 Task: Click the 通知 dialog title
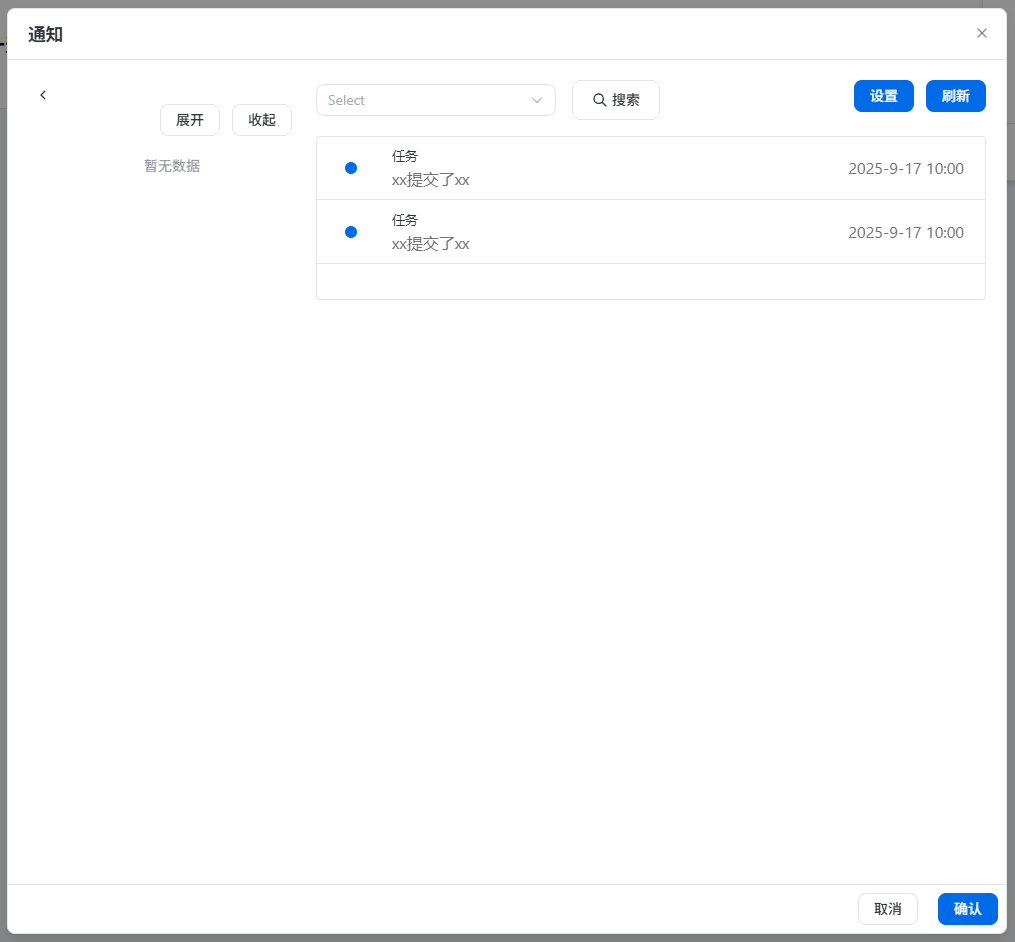(x=45, y=34)
